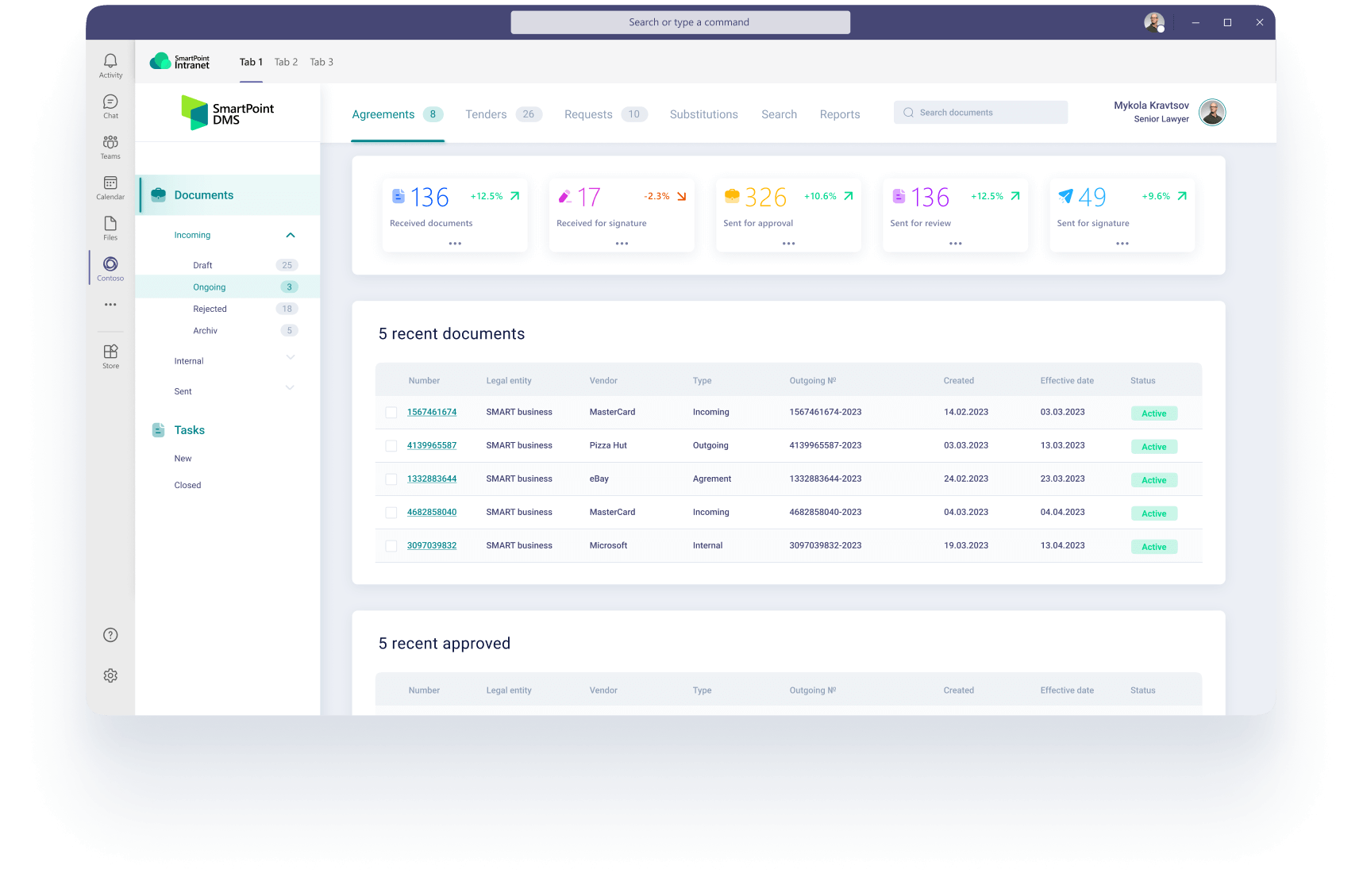Viewport: 1363px width, 896px height.
Task: Expand the Internal documents section
Action: click(291, 358)
